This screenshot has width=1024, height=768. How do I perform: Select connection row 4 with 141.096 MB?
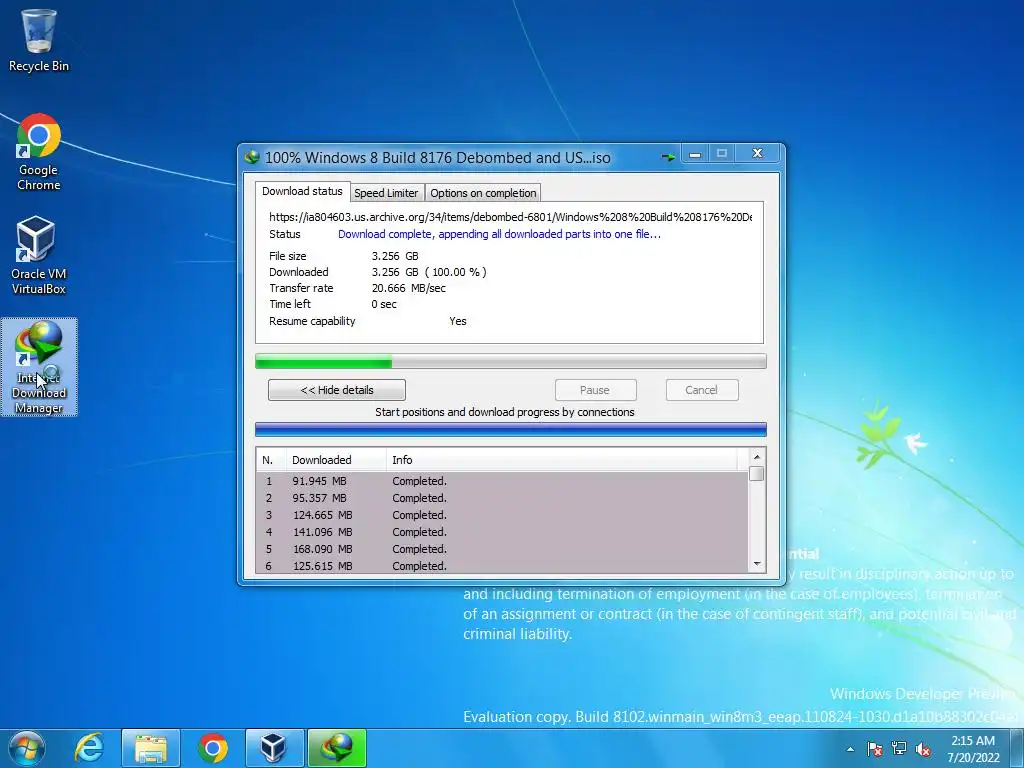pos(502,532)
